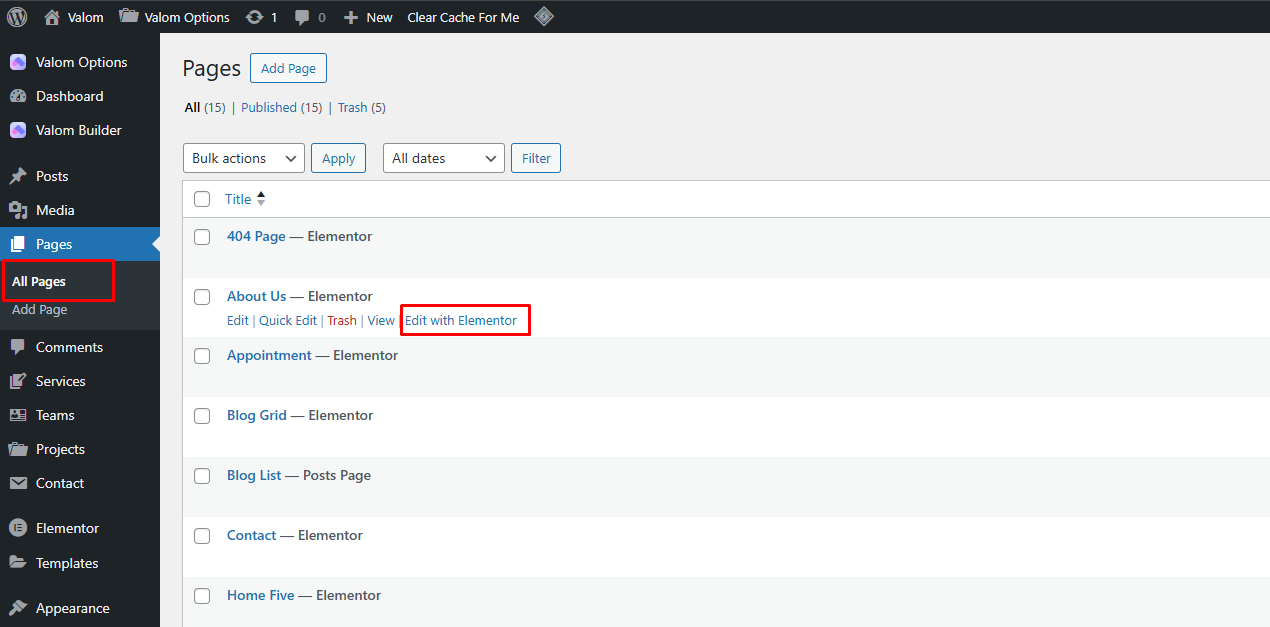Switch to the Published pages filter

[268, 107]
